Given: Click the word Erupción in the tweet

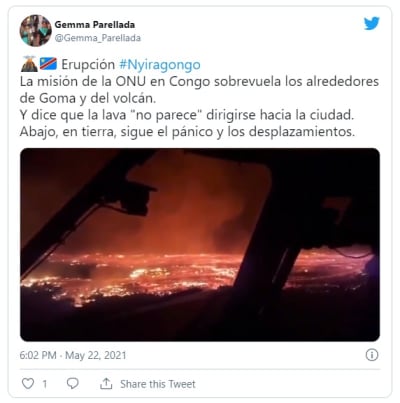Looking at the screenshot, I should coord(88,64).
